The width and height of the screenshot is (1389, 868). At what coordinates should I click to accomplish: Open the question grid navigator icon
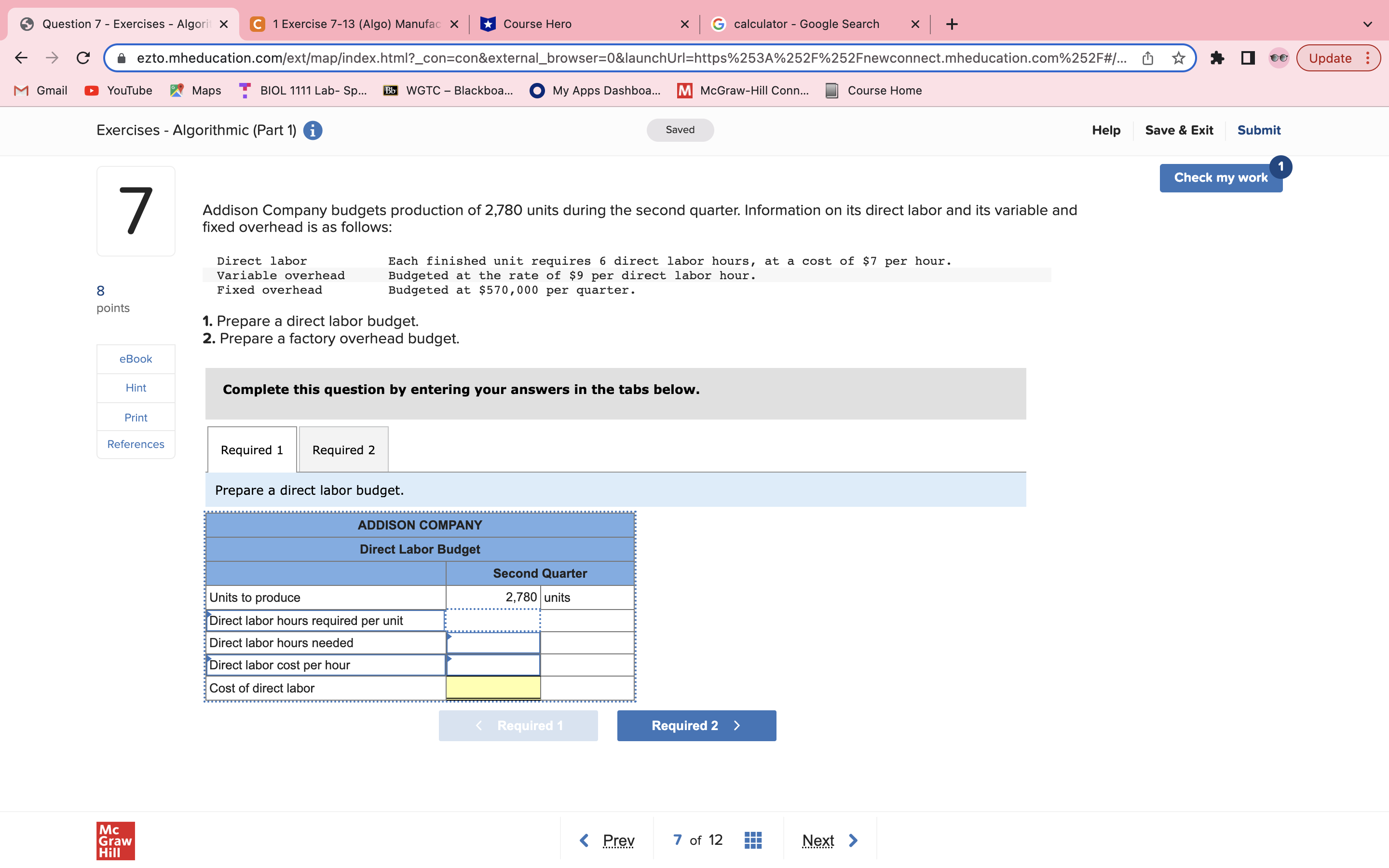pyautogui.click(x=752, y=840)
